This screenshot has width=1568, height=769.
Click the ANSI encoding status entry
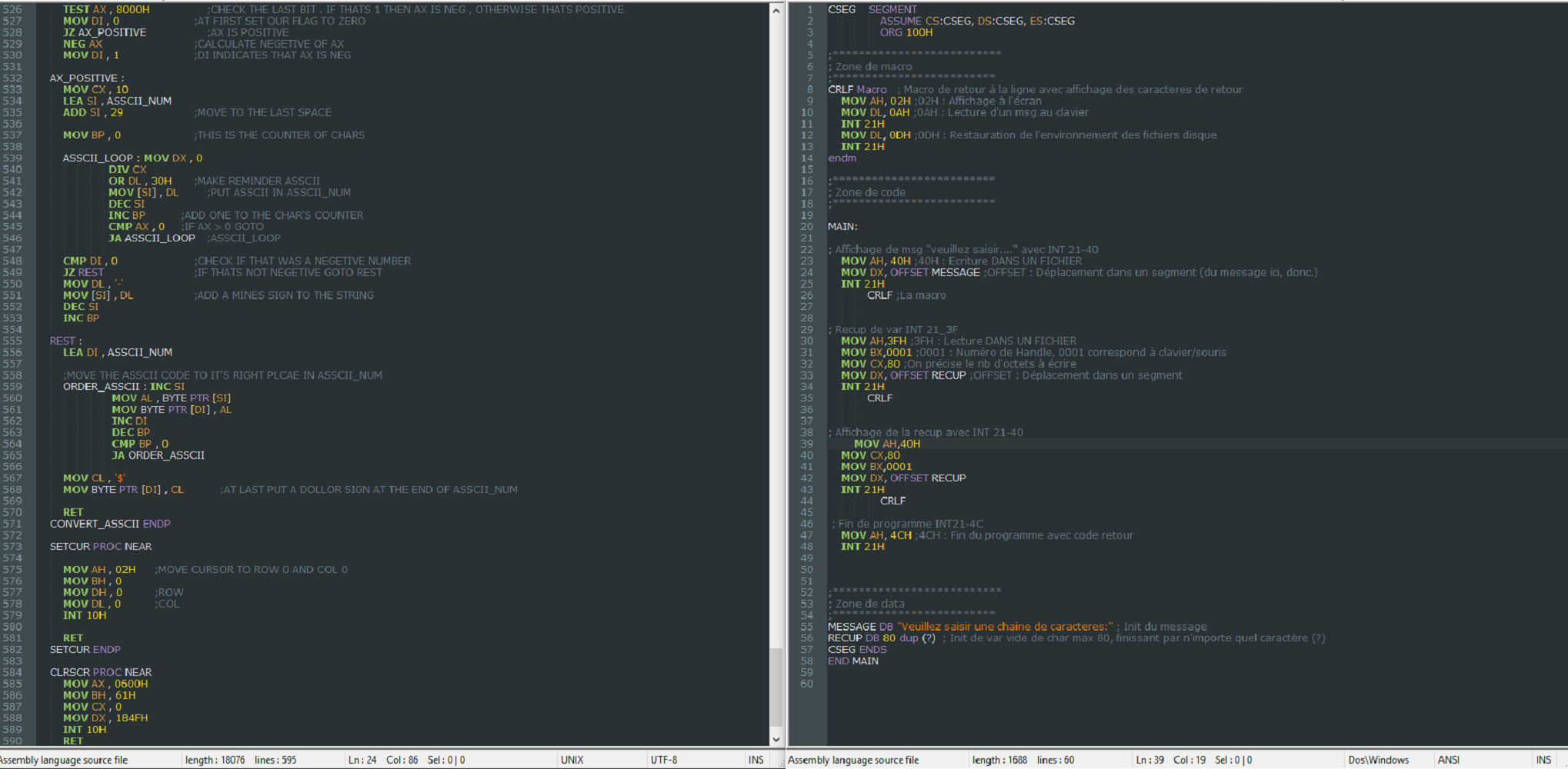(1448, 760)
